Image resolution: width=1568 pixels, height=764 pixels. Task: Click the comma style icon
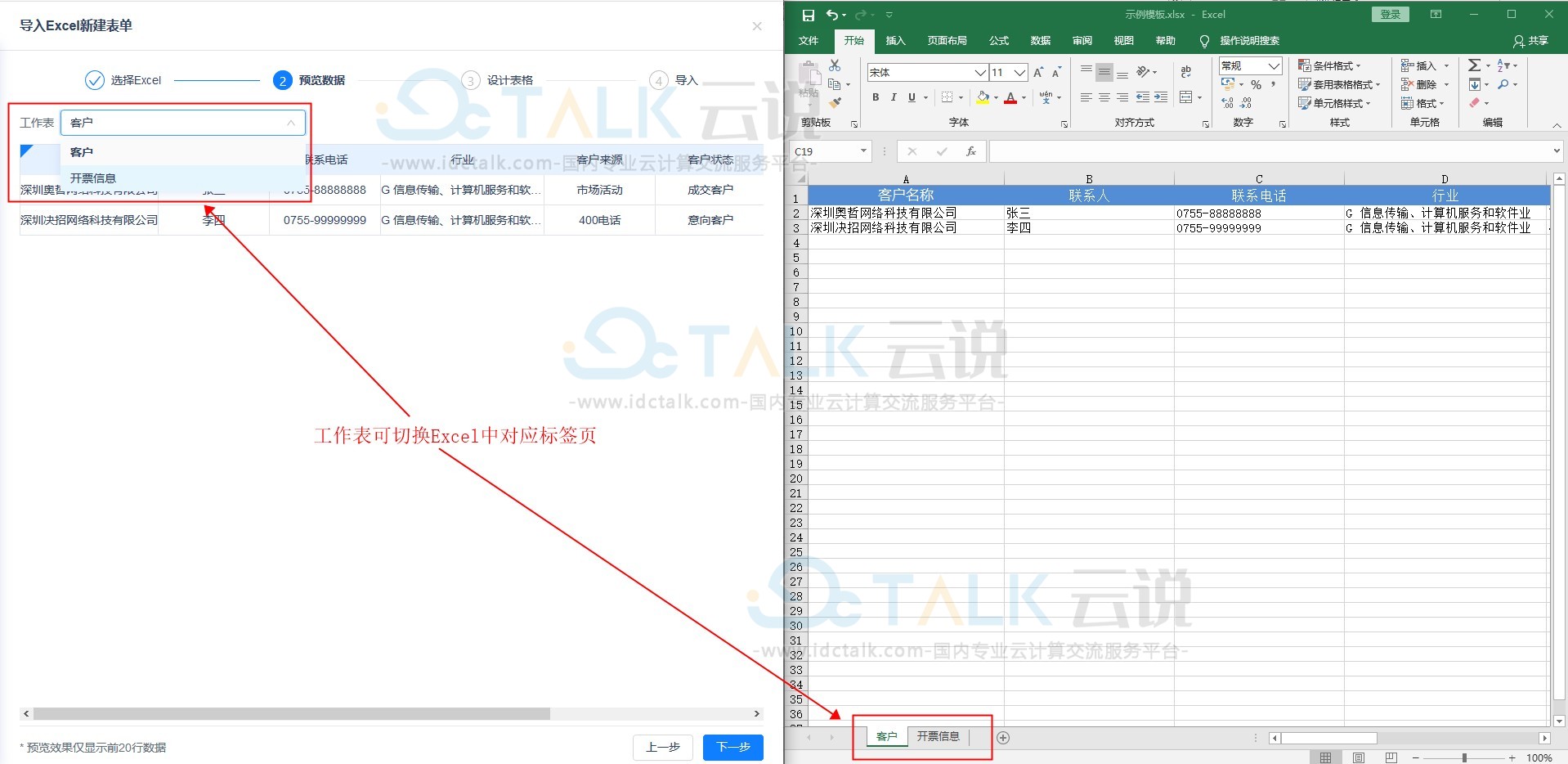[1274, 84]
